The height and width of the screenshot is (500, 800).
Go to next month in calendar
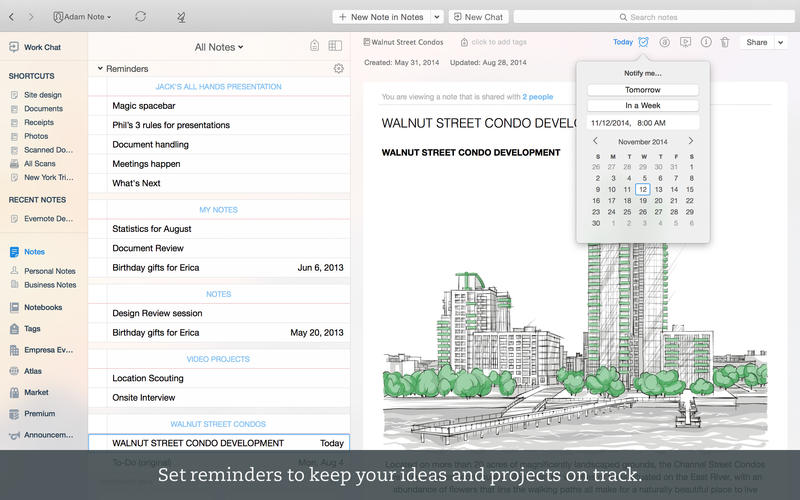(x=690, y=141)
